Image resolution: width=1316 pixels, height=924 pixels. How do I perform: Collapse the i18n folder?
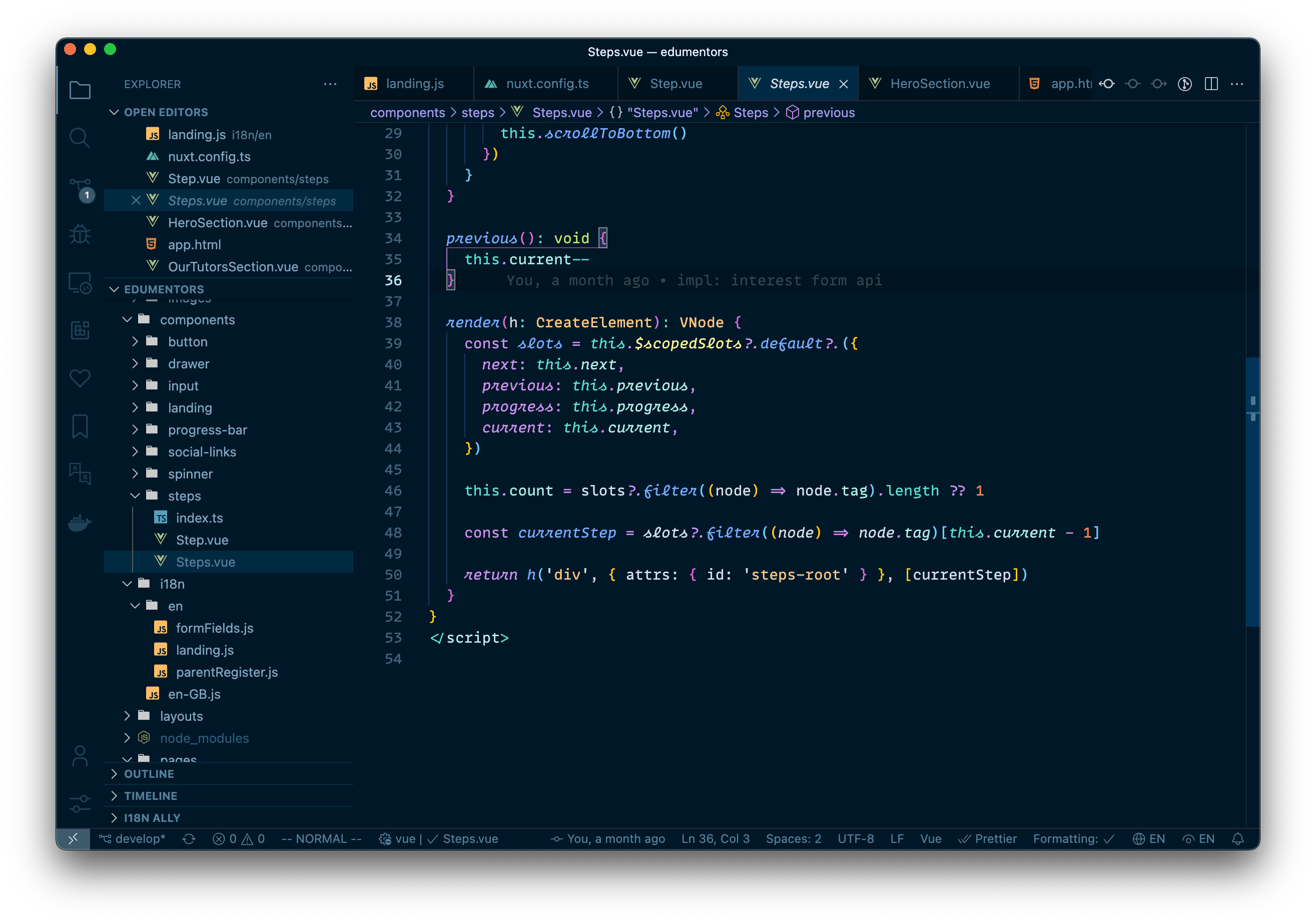pos(127,584)
